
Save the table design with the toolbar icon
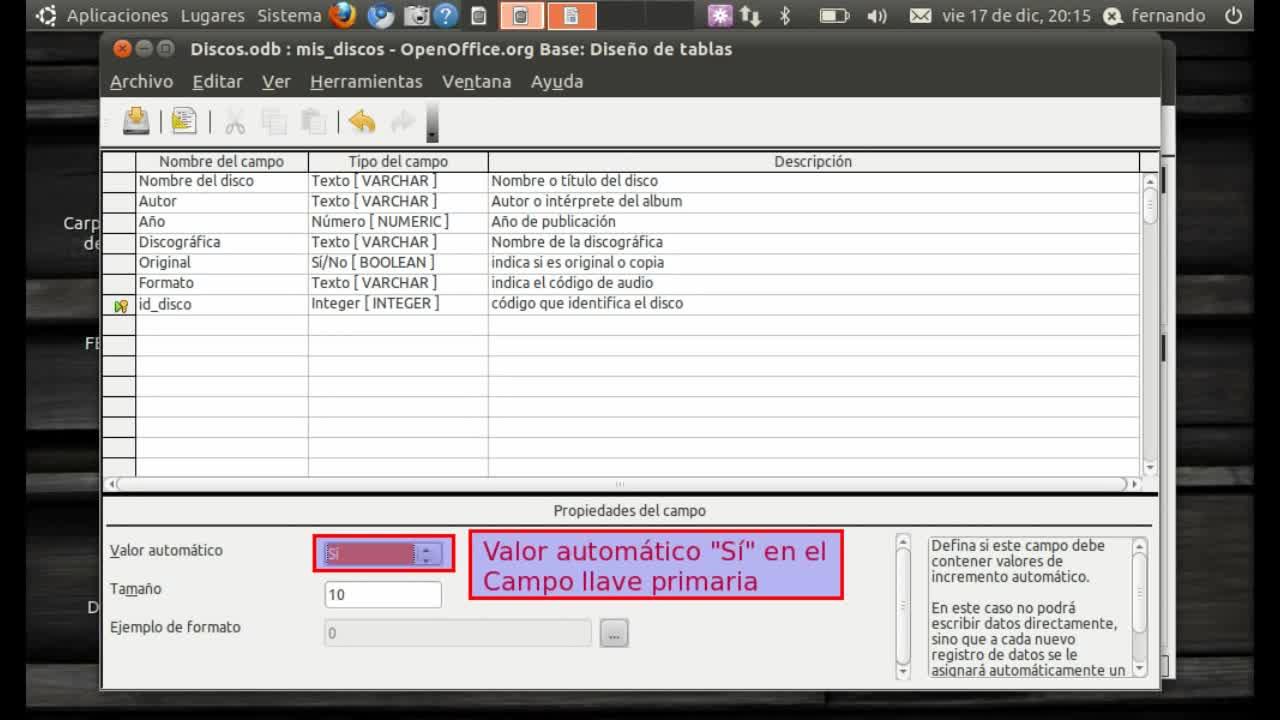[136, 121]
